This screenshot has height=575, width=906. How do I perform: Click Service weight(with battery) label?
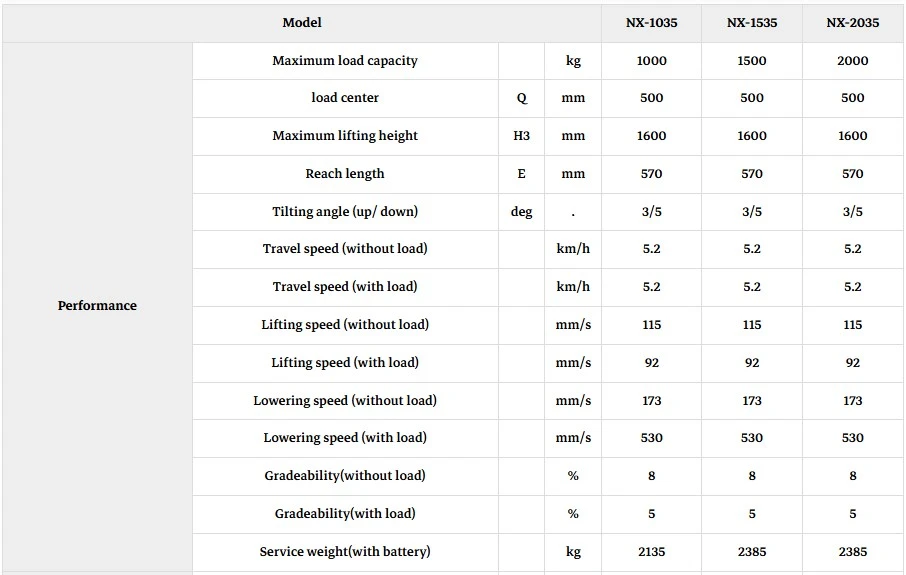click(345, 552)
